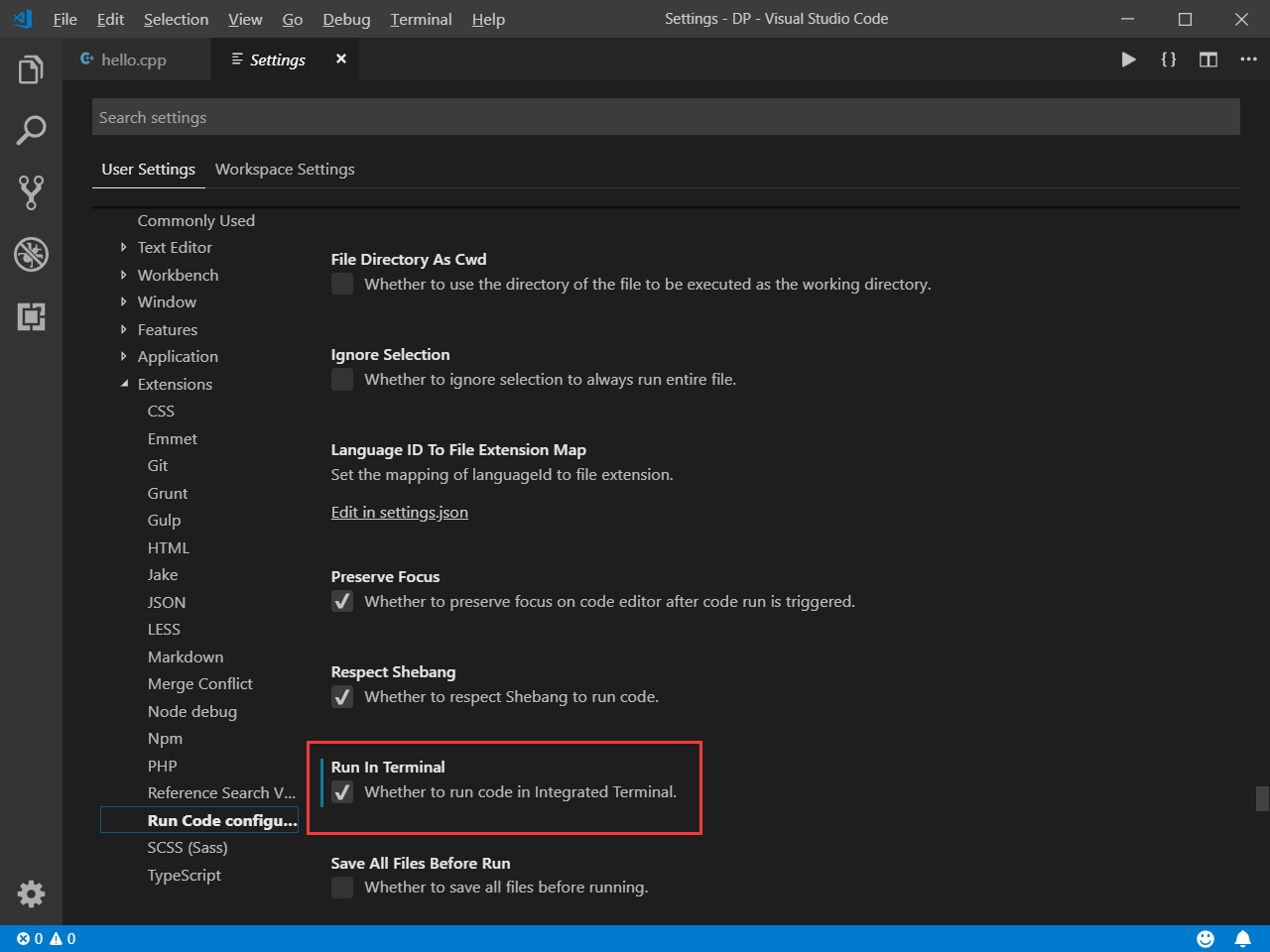Screen dimensions: 1270x952
Task: Open the Extensions view
Action: (31, 316)
